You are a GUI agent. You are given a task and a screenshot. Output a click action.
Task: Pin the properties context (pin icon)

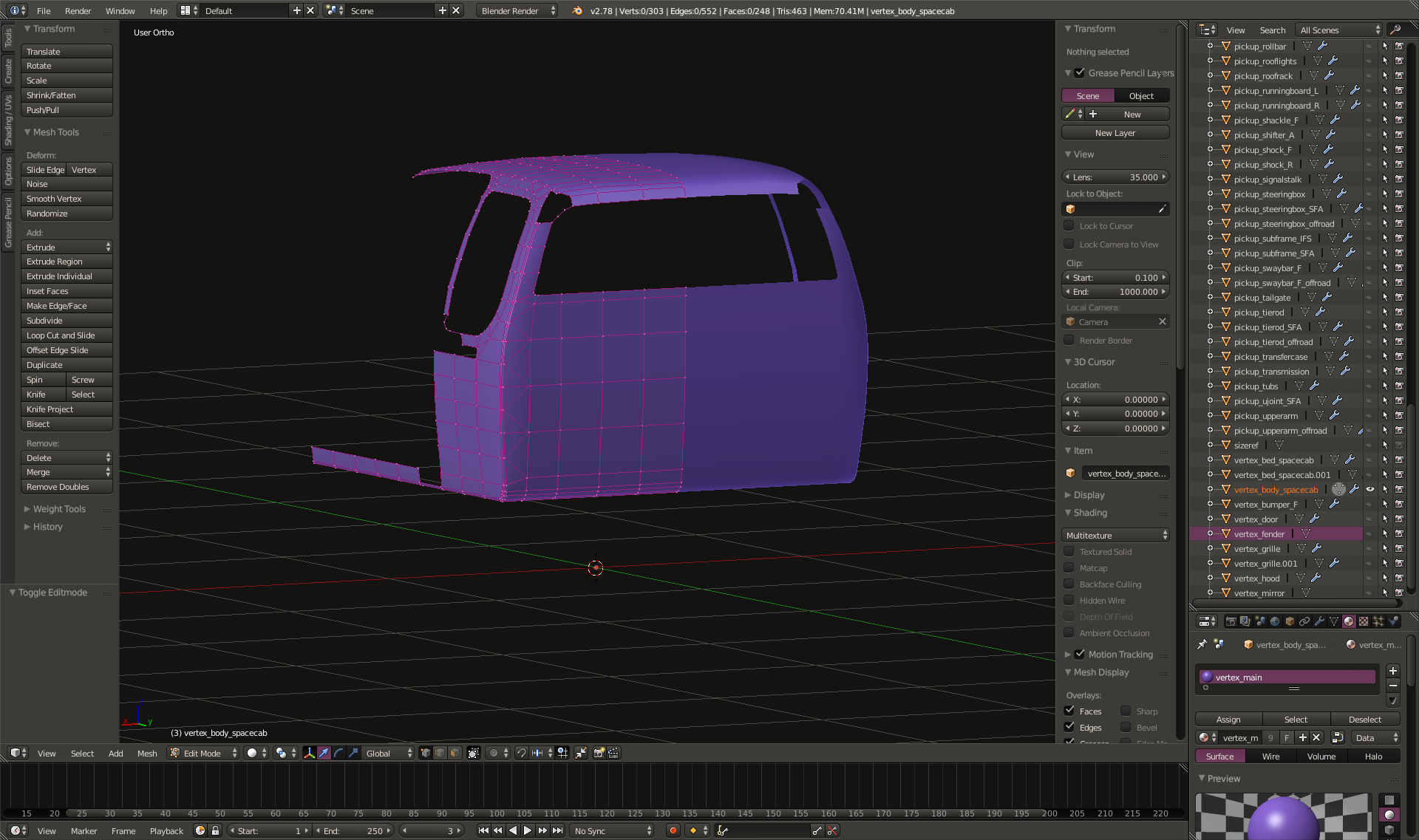(1202, 644)
